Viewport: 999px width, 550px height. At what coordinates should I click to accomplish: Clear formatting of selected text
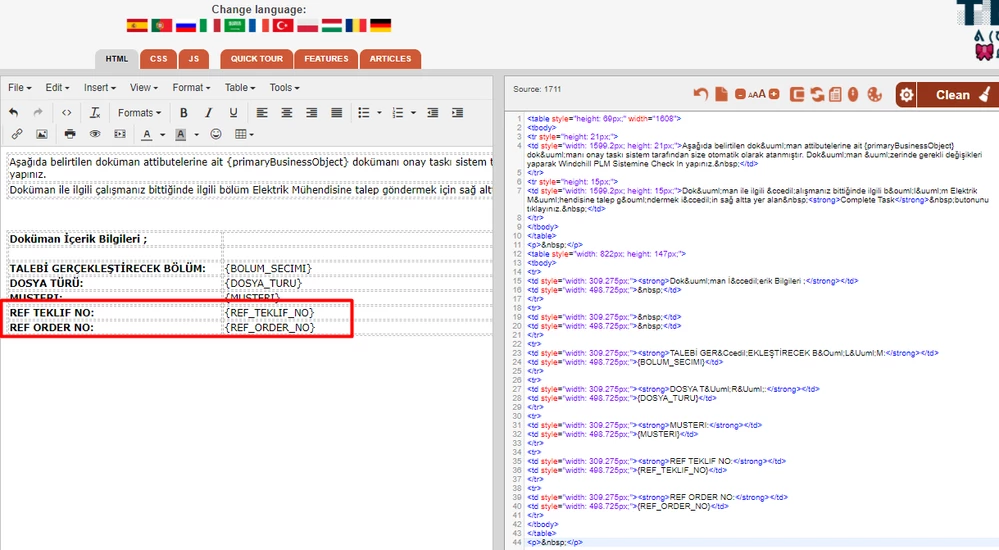[x=95, y=113]
